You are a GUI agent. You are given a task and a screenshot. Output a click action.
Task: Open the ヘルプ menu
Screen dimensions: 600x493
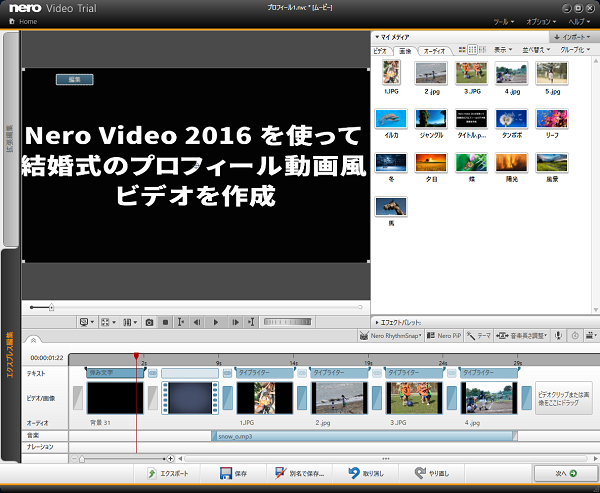click(579, 22)
